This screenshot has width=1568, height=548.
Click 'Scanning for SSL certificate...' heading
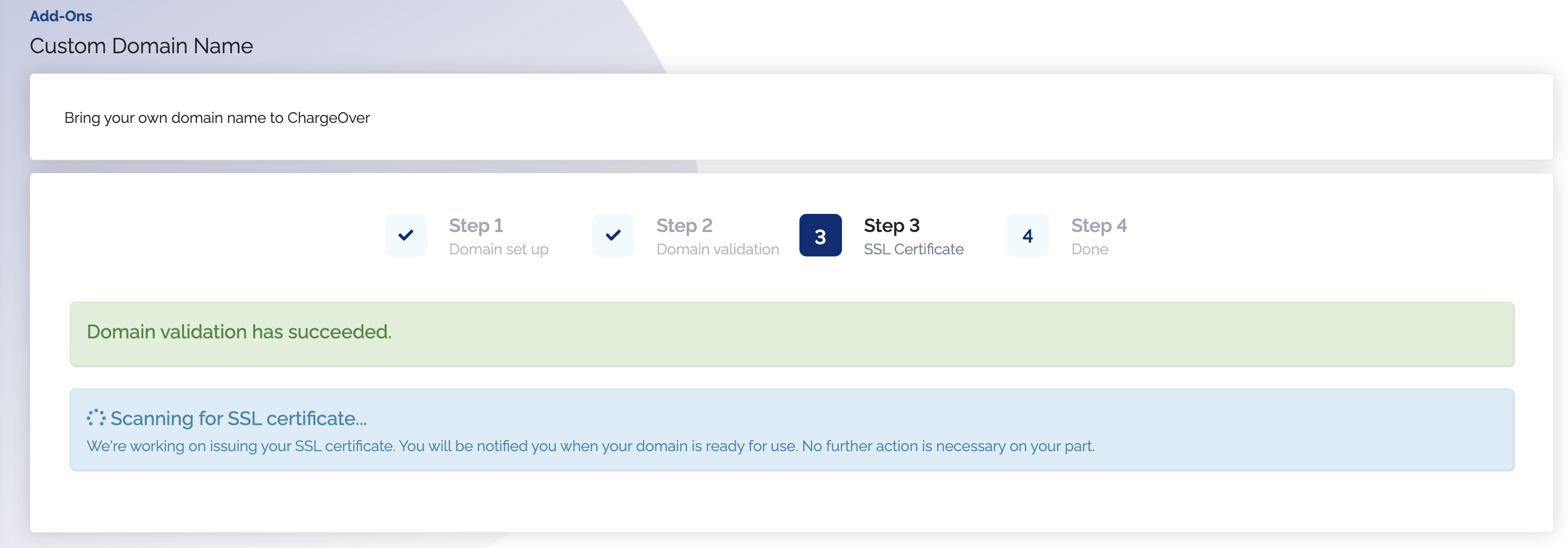[238, 418]
